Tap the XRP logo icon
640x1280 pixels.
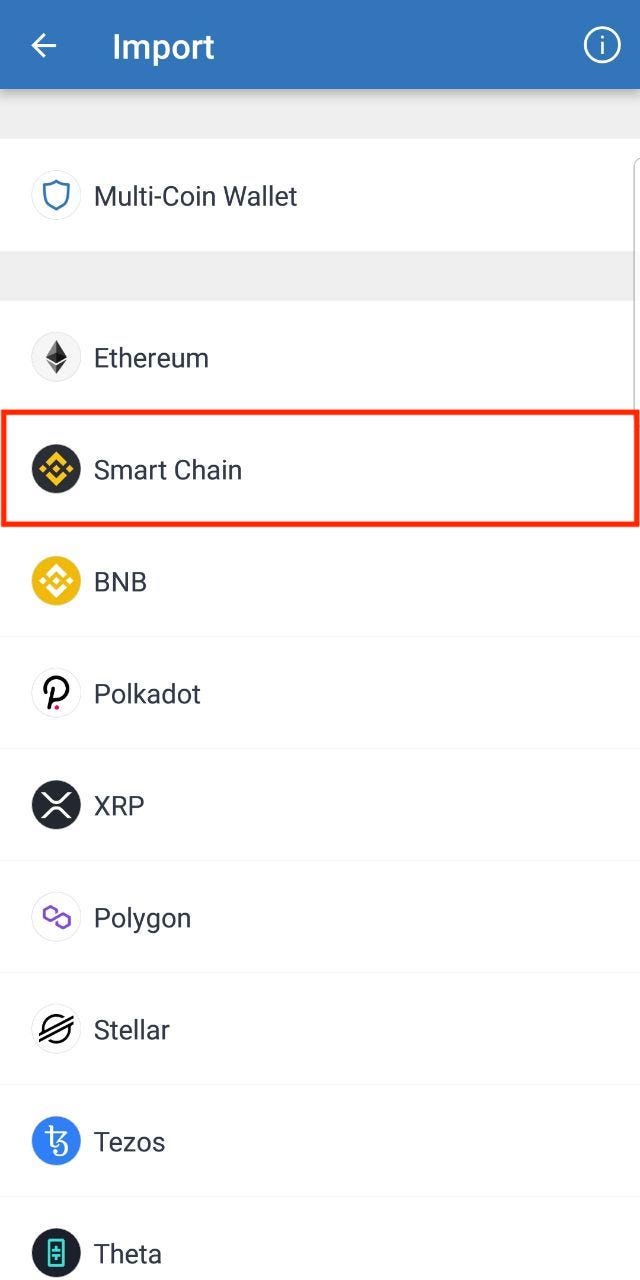[x=56, y=805]
